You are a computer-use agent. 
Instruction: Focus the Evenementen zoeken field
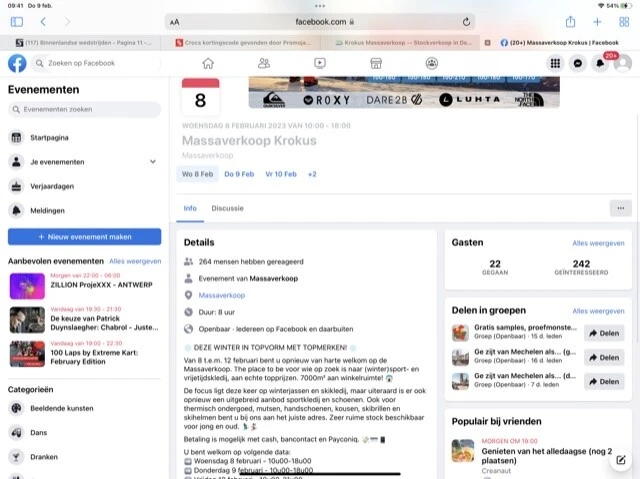click(x=84, y=109)
